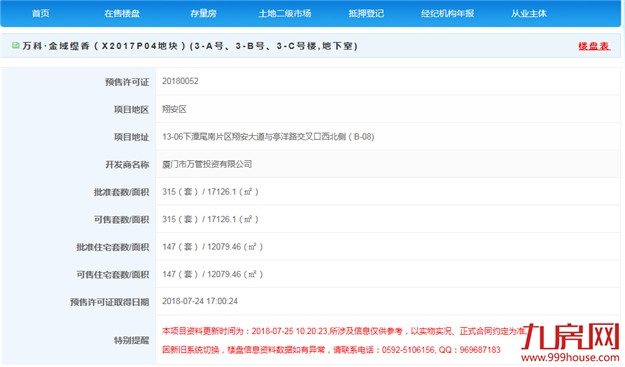Click the 项目地区 label

point(131,110)
